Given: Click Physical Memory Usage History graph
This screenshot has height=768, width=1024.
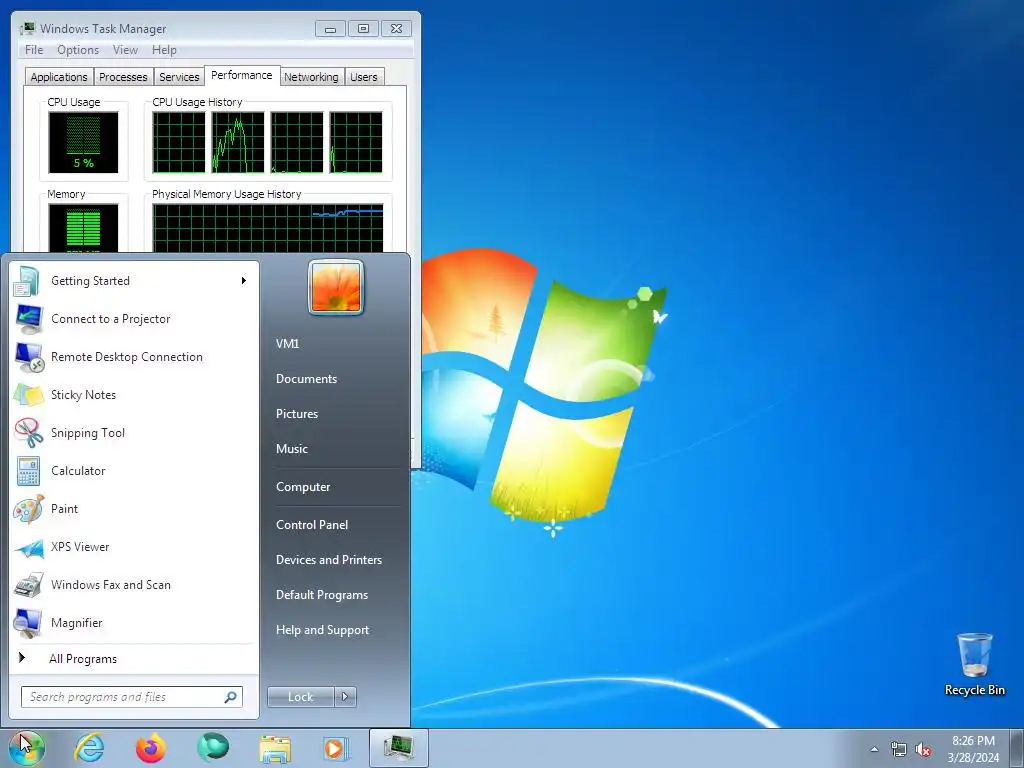Looking at the screenshot, I should coord(268,228).
